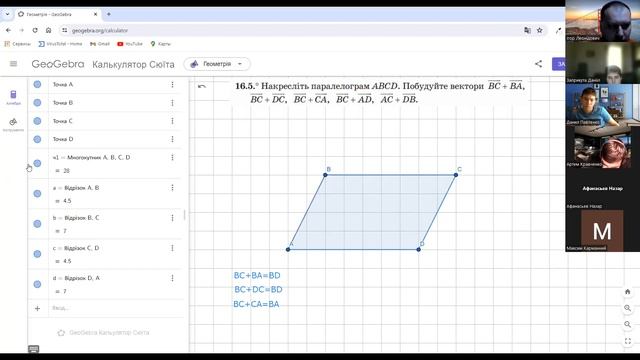Open the three-dot menu for Відрізок A, B

point(172,187)
